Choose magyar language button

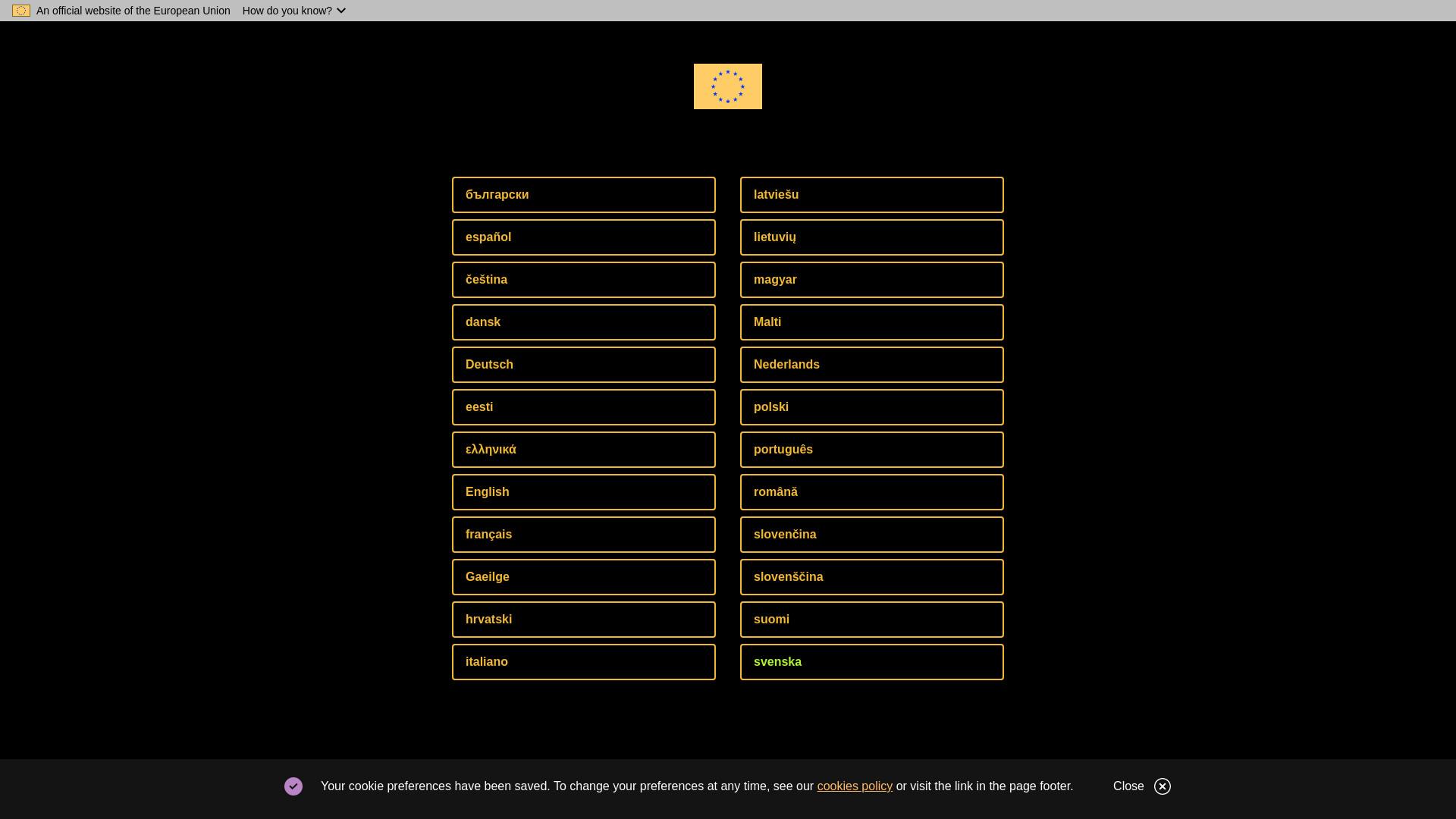[x=872, y=280]
